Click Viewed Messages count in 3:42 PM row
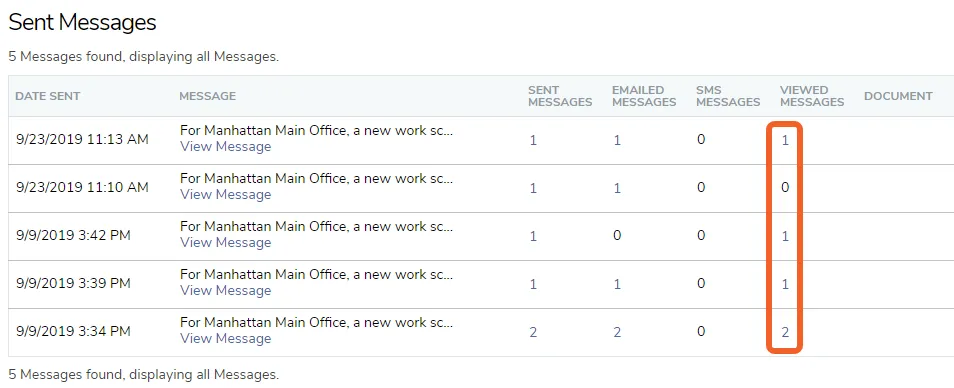954x388 pixels. pyautogui.click(x=785, y=236)
